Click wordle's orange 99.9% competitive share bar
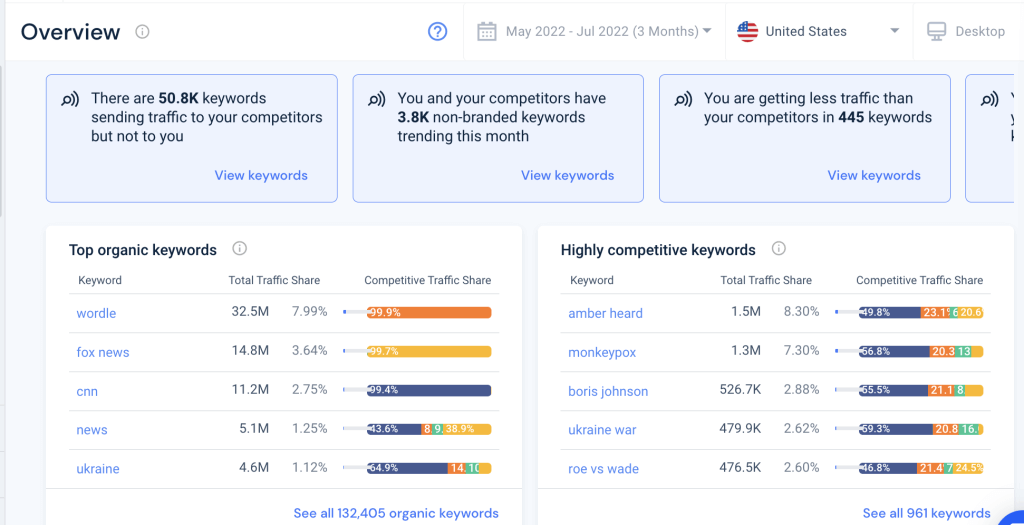This screenshot has height=525, width=1024. (429, 313)
